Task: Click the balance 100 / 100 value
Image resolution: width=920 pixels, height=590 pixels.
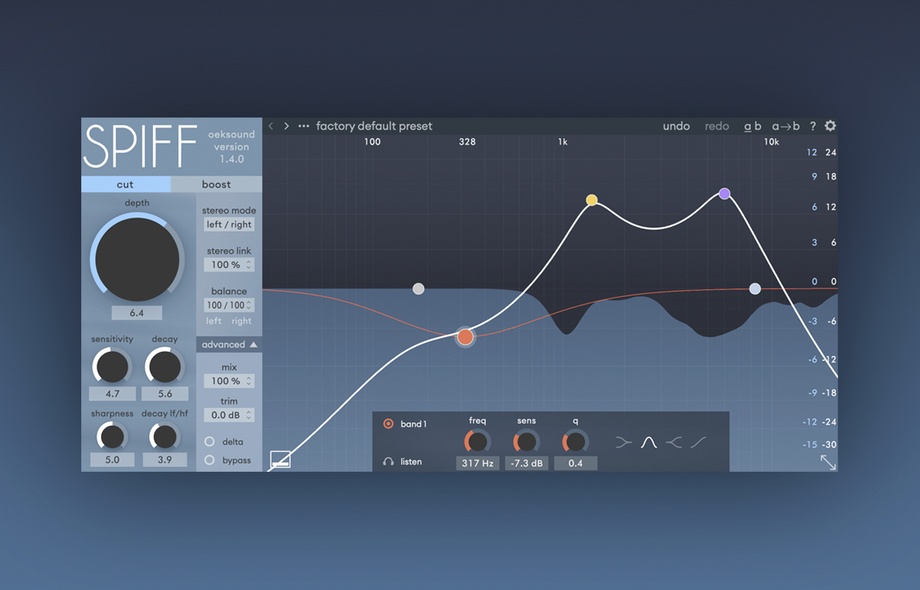Action: pyautogui.click(x=225, y=305)
